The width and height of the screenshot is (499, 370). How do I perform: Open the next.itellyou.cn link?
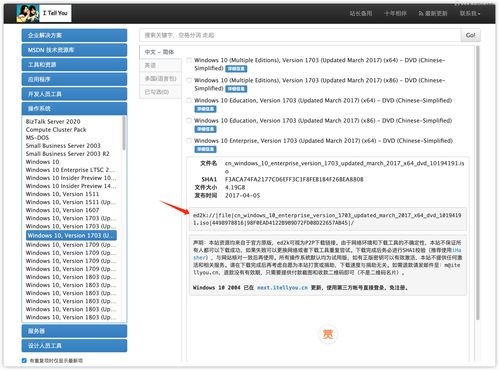pyautogui.click(x=282, y=287)
